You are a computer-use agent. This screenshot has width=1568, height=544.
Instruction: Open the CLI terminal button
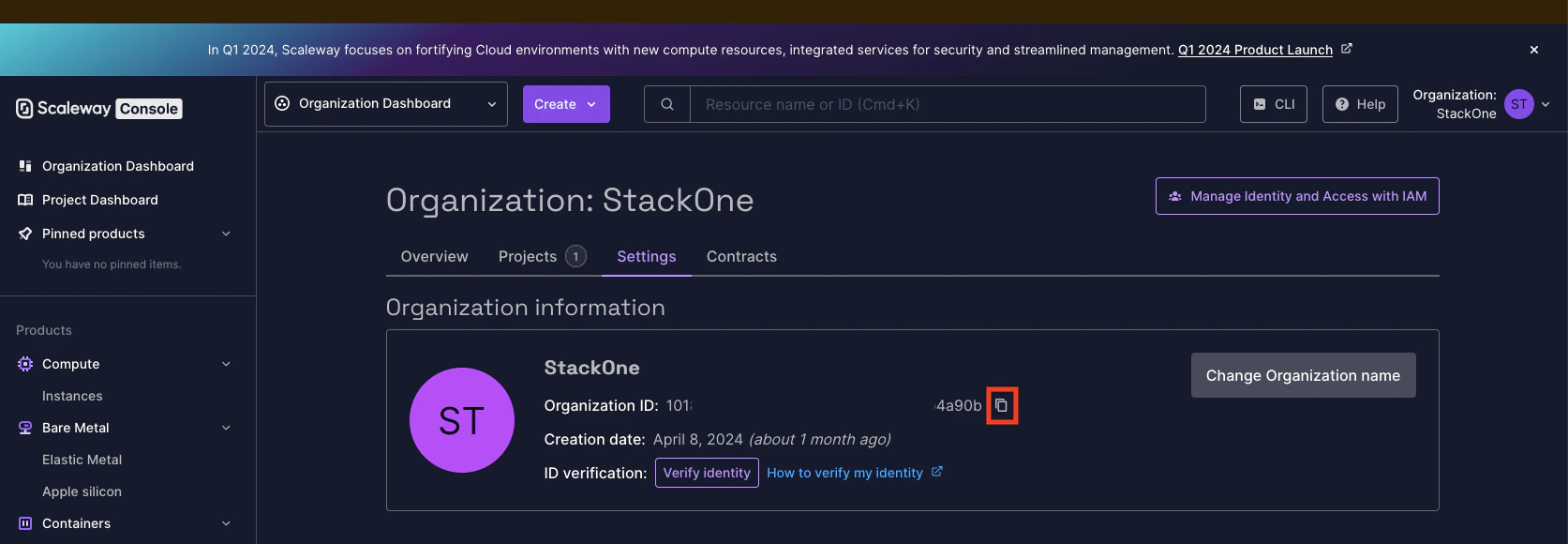tap(1274, 104)
